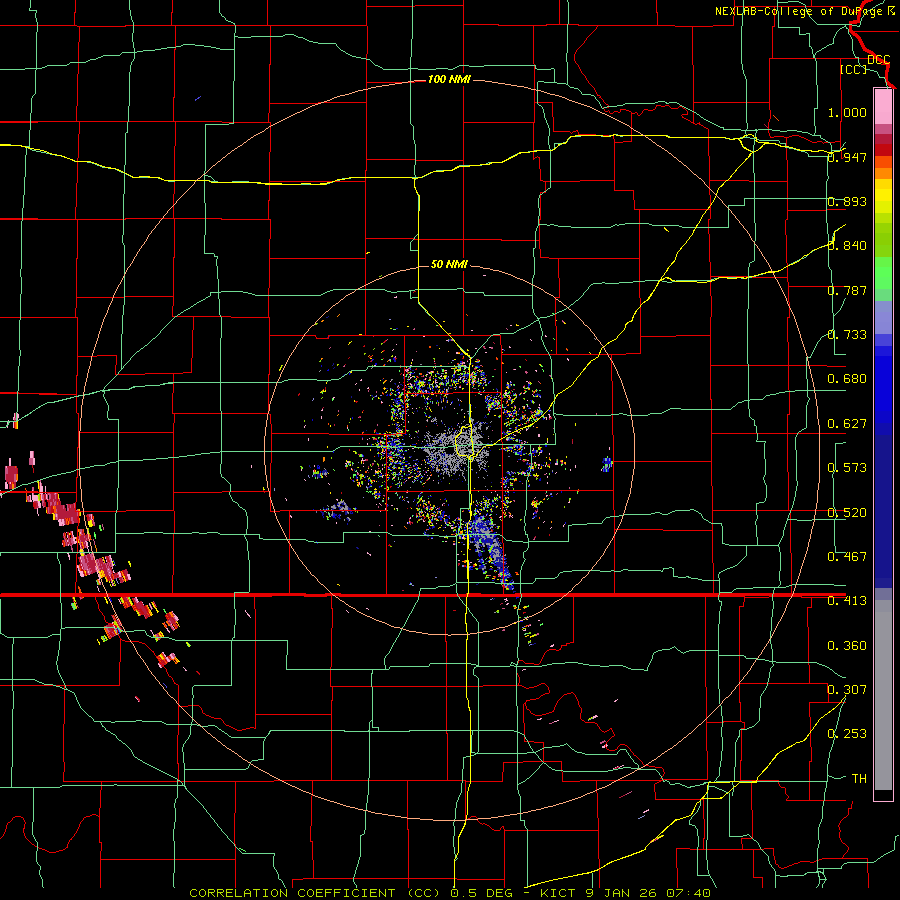Click the [CC] units label
This screenshot has width=900, height=900.
[854, 69]
